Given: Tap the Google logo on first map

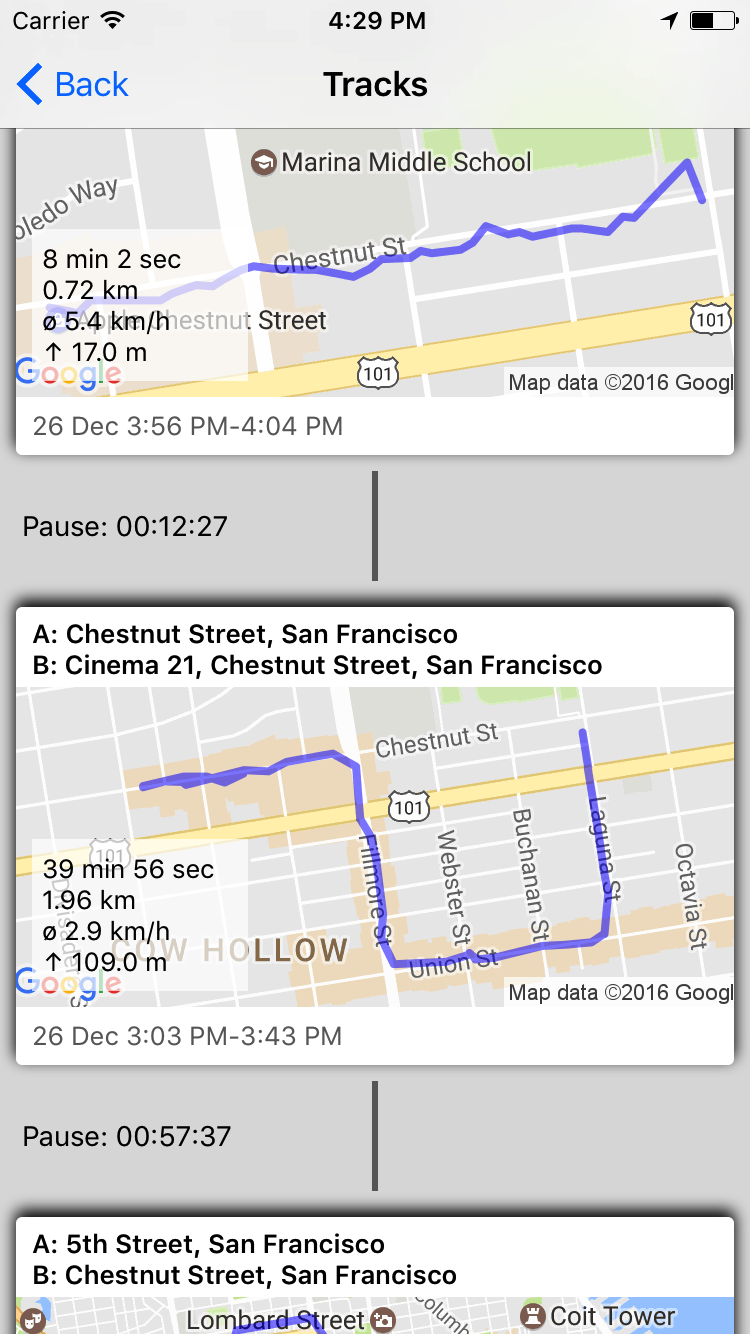Looking at the screenshot, I should tap(69, 374).
